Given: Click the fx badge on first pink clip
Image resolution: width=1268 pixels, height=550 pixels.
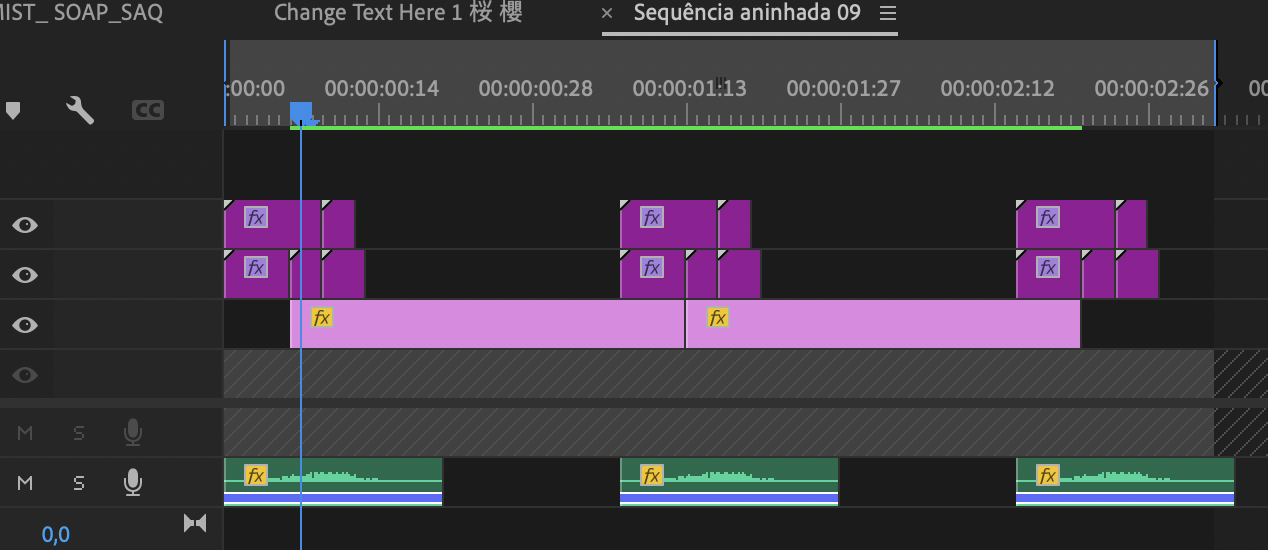Looking at the screenshot, I should coord(321,317).
